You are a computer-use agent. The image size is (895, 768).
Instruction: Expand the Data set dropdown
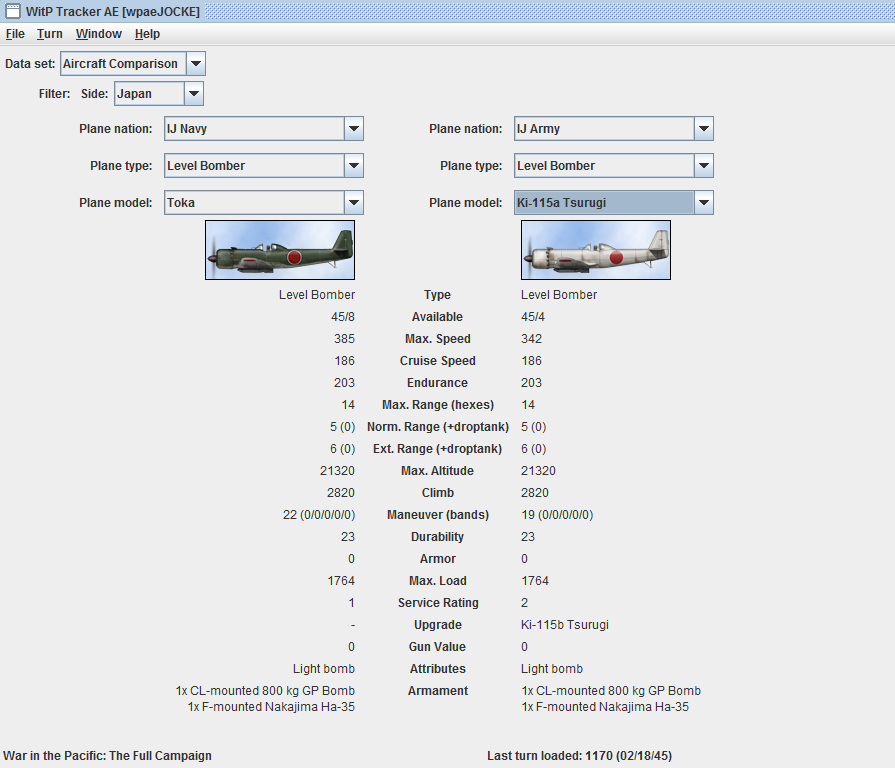tap(196, 63)
